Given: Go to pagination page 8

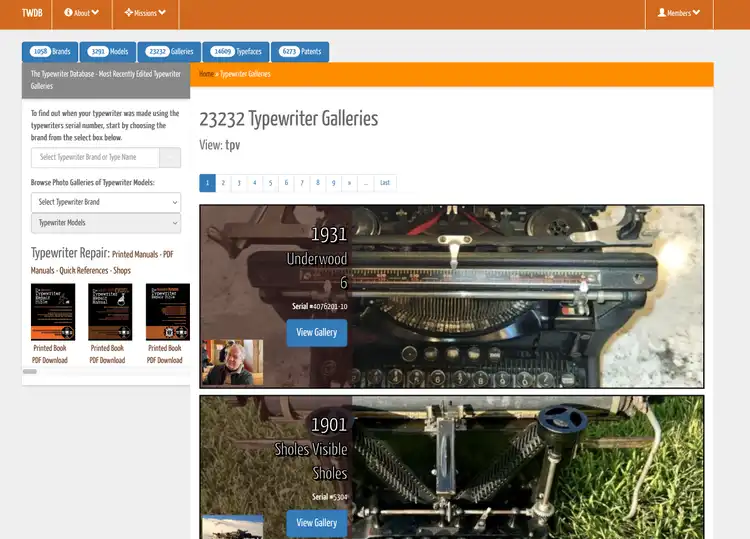Looking at the screenshot, I should 318,183.
